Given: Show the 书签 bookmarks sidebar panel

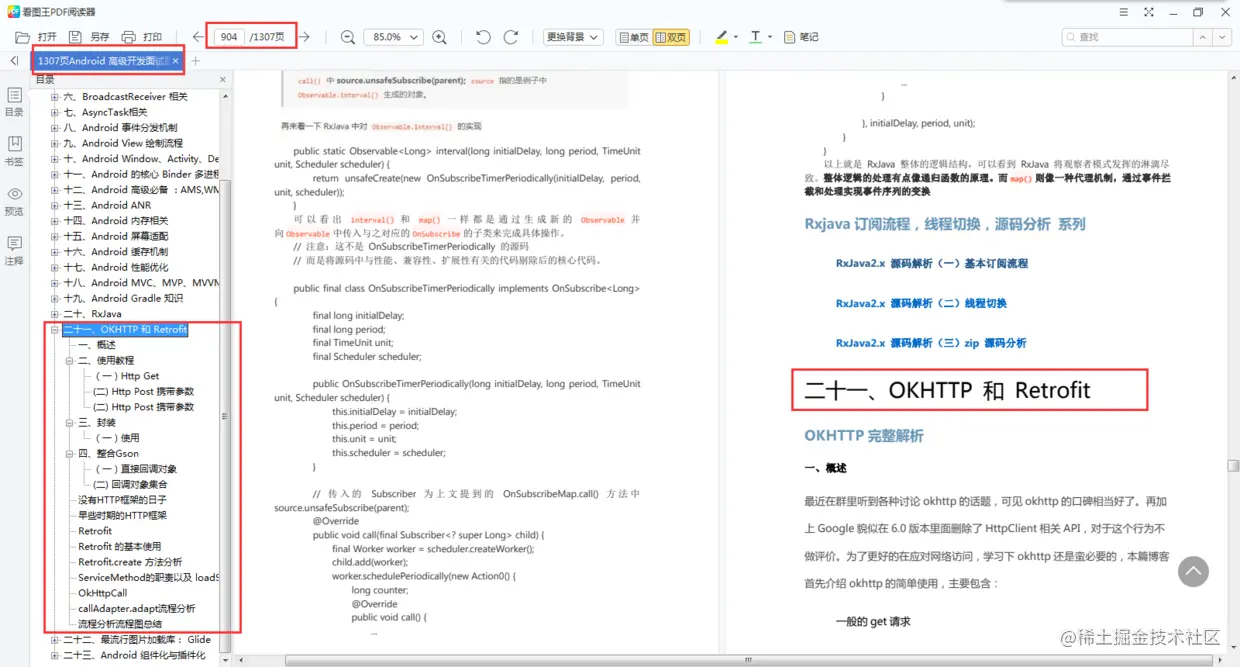Looking at the screenshot, I should [14, 151].
